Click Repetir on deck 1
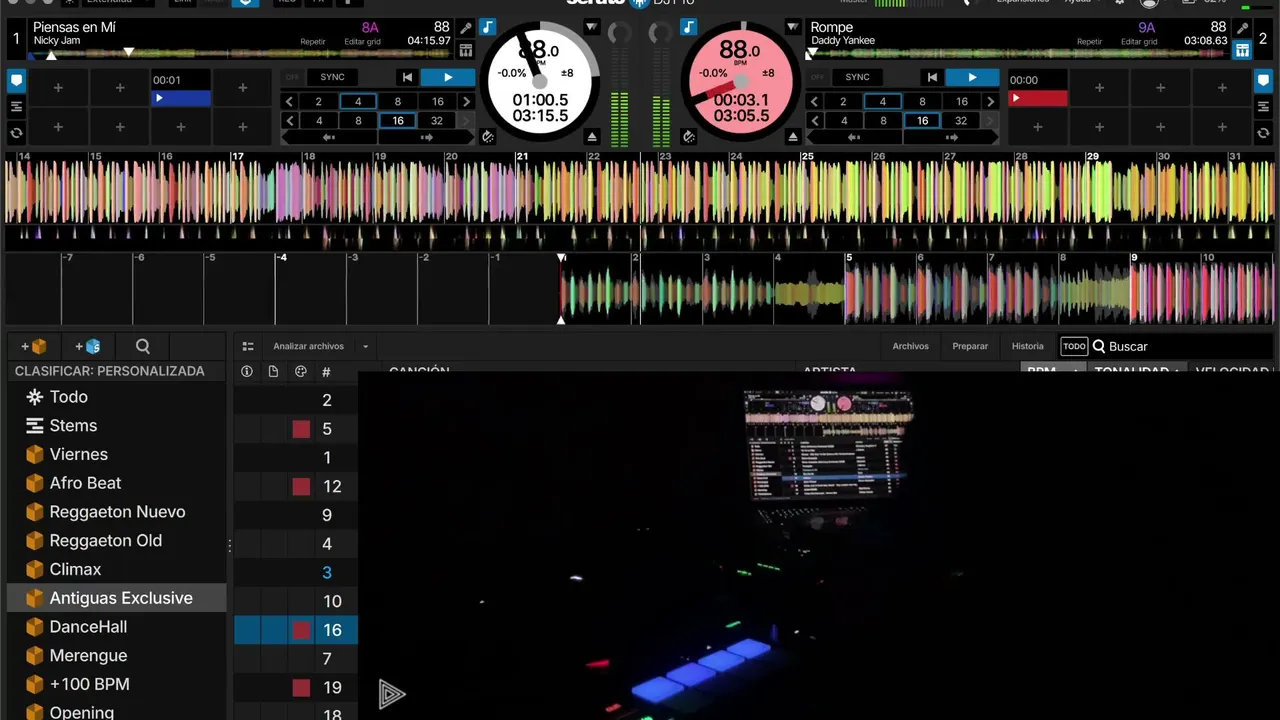Image resolution: width=1280 pixels, height=720 pixels. [313, 42]
